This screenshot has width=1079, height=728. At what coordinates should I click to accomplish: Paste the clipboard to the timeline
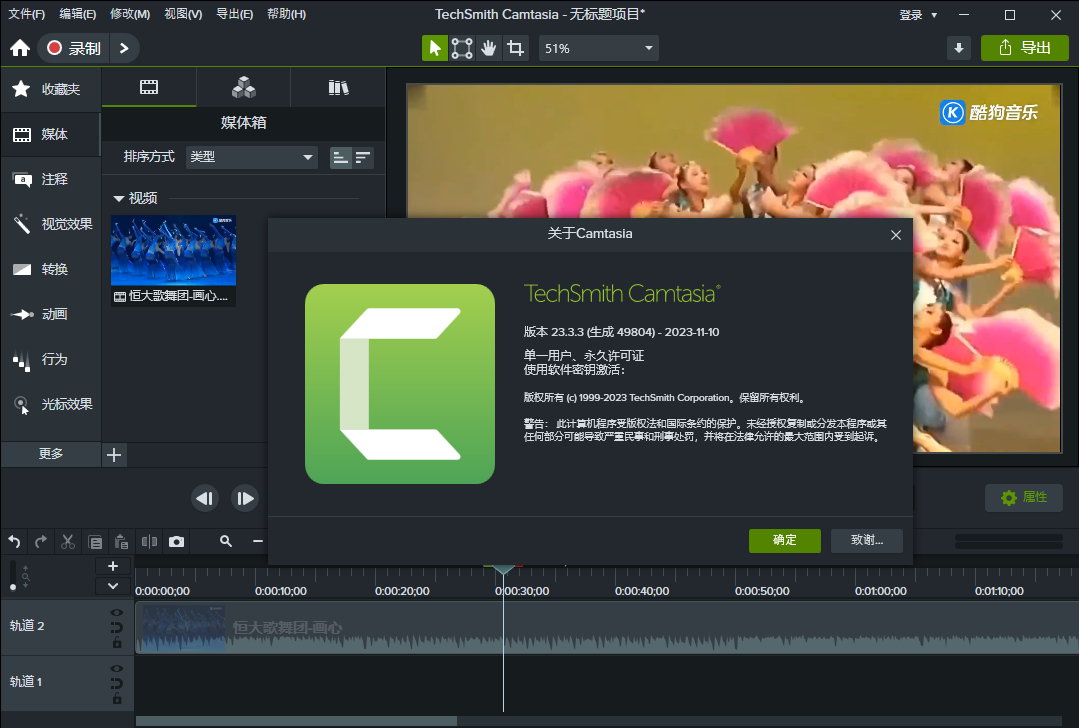pos(122,542)
